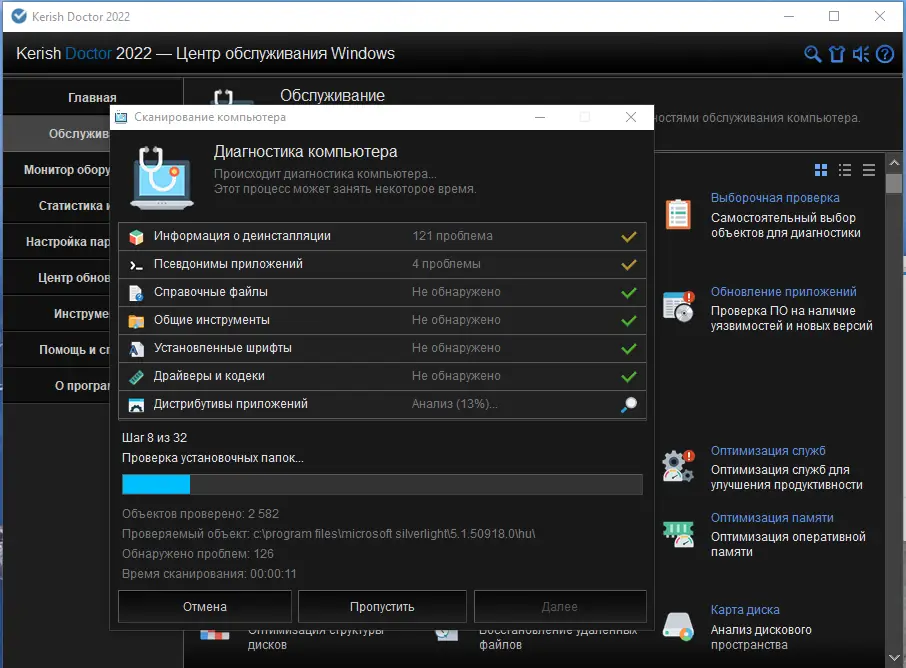906x668 pixels.
Task: Maximize the Kerish Doctor 2022 window
Action: point(834,16)
